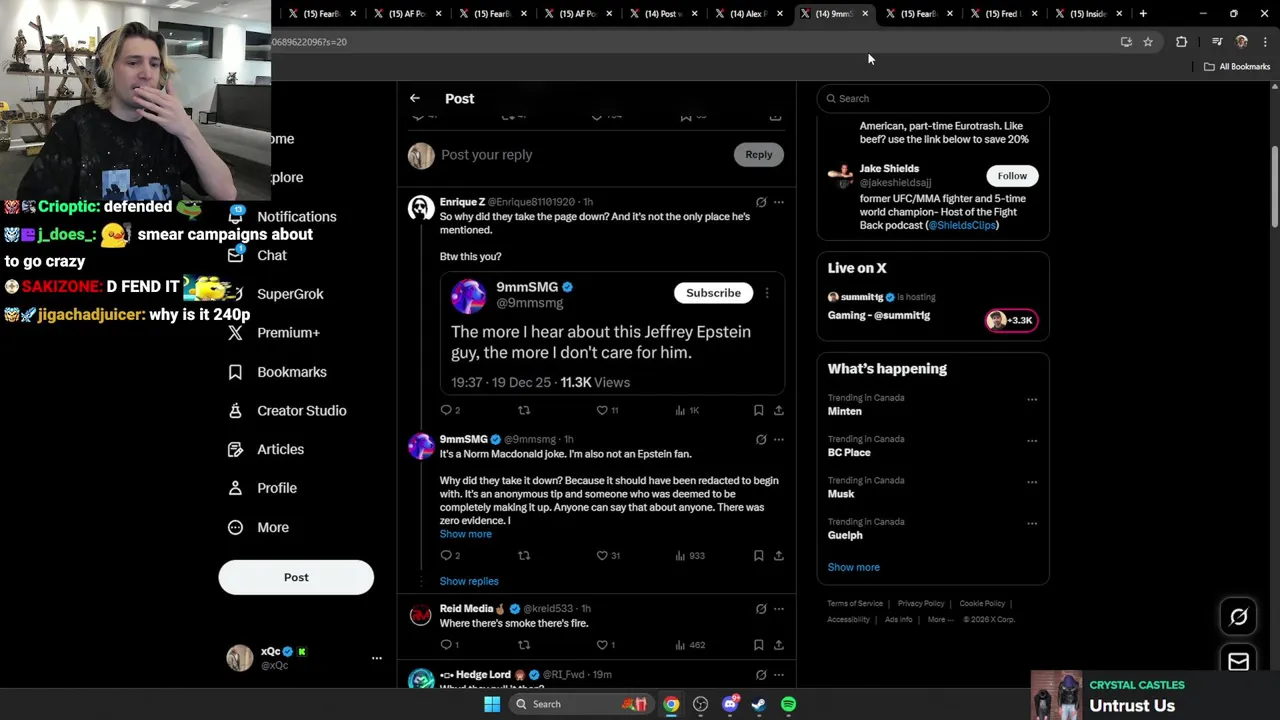Open Chat in the X sidebar
Screen dimensions: 1280x720
[258, 255]
